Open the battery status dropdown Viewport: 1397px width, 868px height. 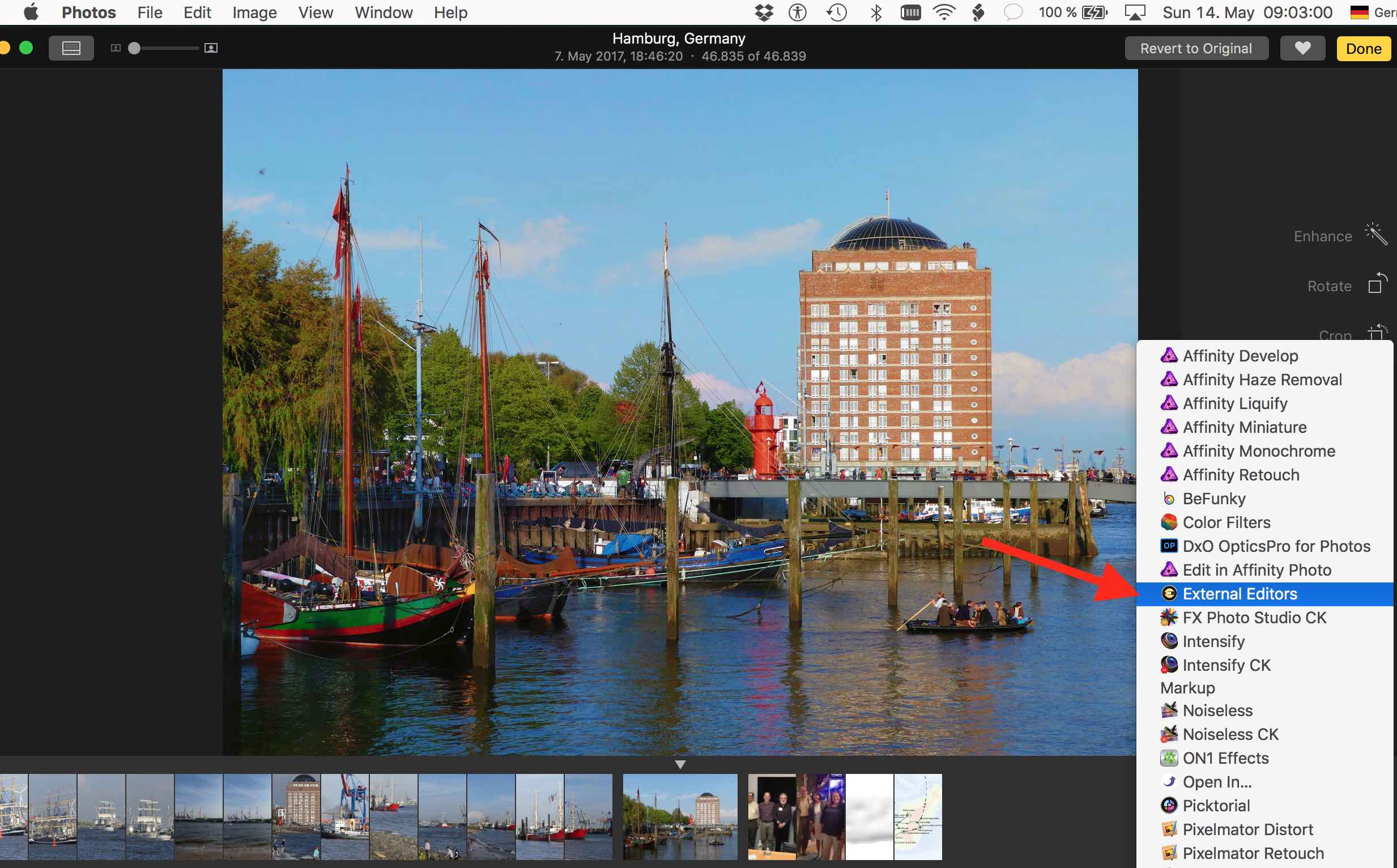click(x=1093, y=12)
